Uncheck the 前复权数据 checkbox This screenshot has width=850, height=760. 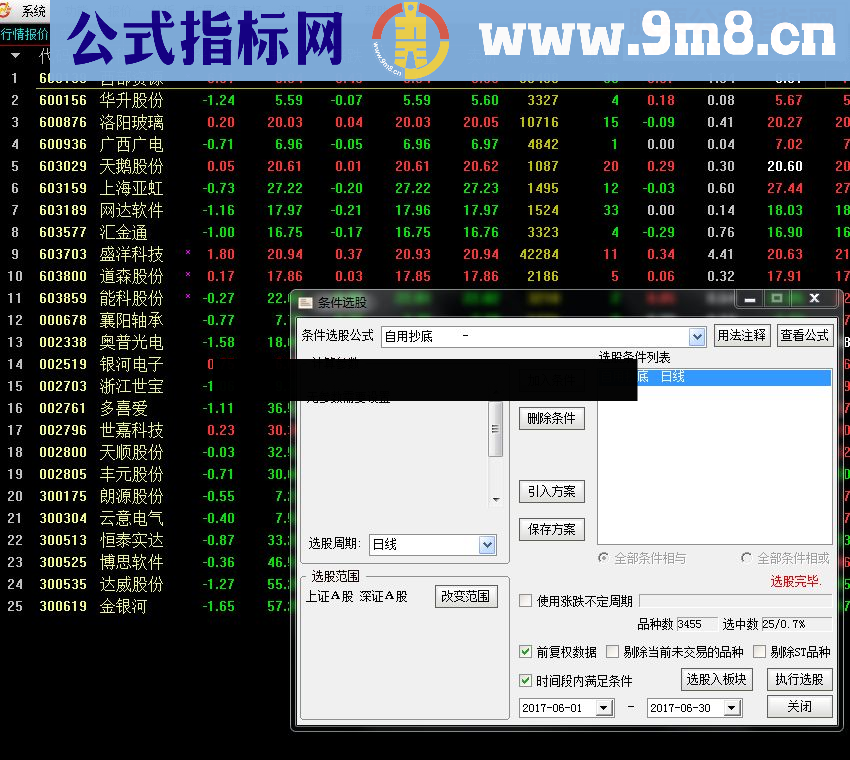click(x=525, y=651)
